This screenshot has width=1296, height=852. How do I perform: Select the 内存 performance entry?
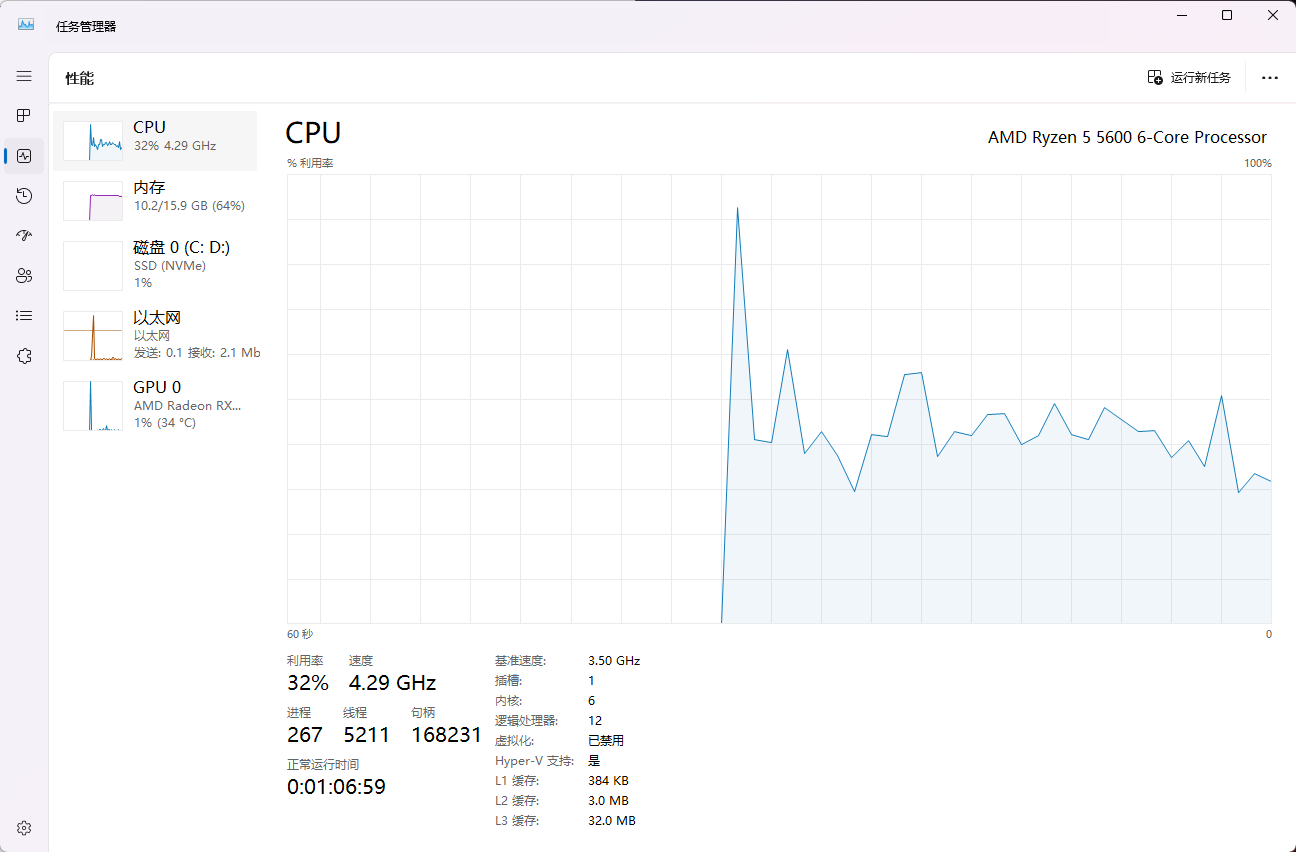[x=155, y=201]
